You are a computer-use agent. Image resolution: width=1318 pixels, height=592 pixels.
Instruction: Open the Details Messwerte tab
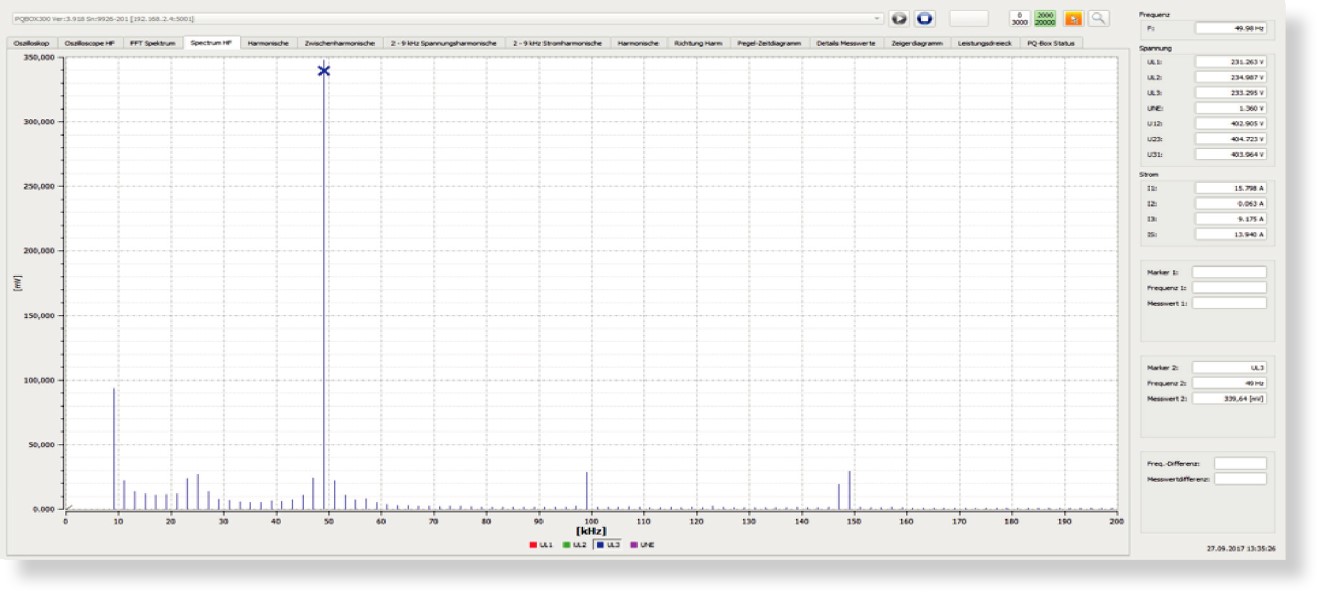846,43
